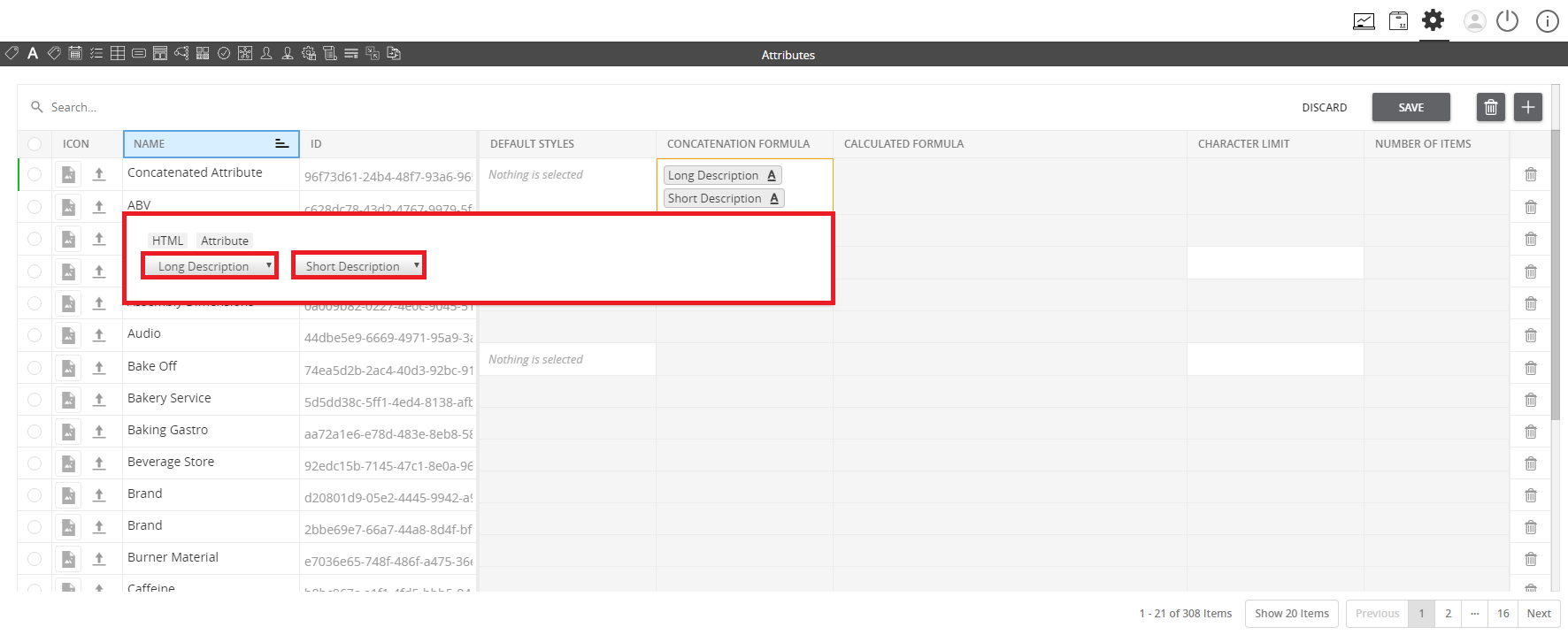Open the page layout template icon
This screenshot has height=635, width=1568.
point(160,53)
